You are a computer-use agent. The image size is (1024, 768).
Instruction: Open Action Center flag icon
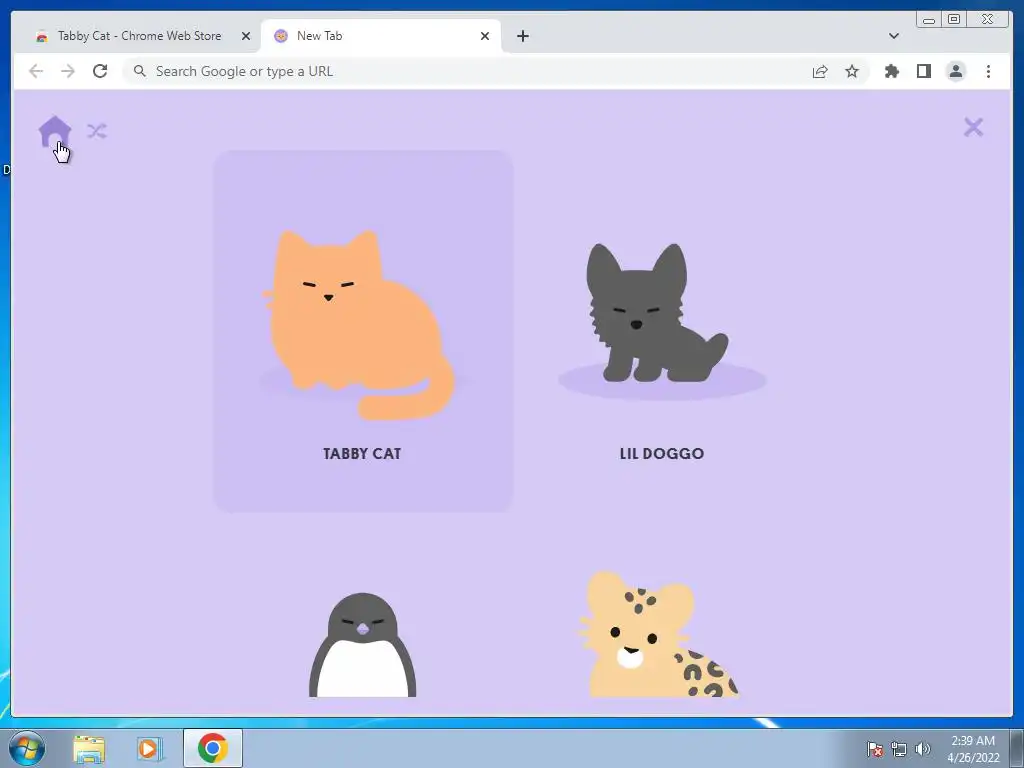click(874, 749)
